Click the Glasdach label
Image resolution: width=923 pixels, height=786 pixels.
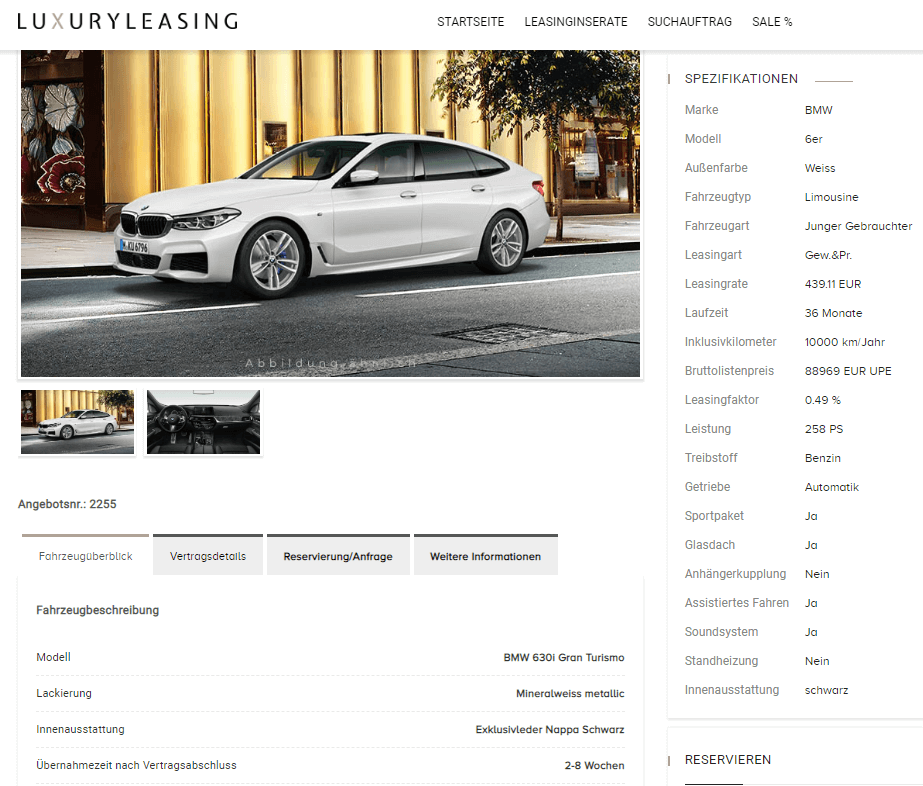[710, 545]
